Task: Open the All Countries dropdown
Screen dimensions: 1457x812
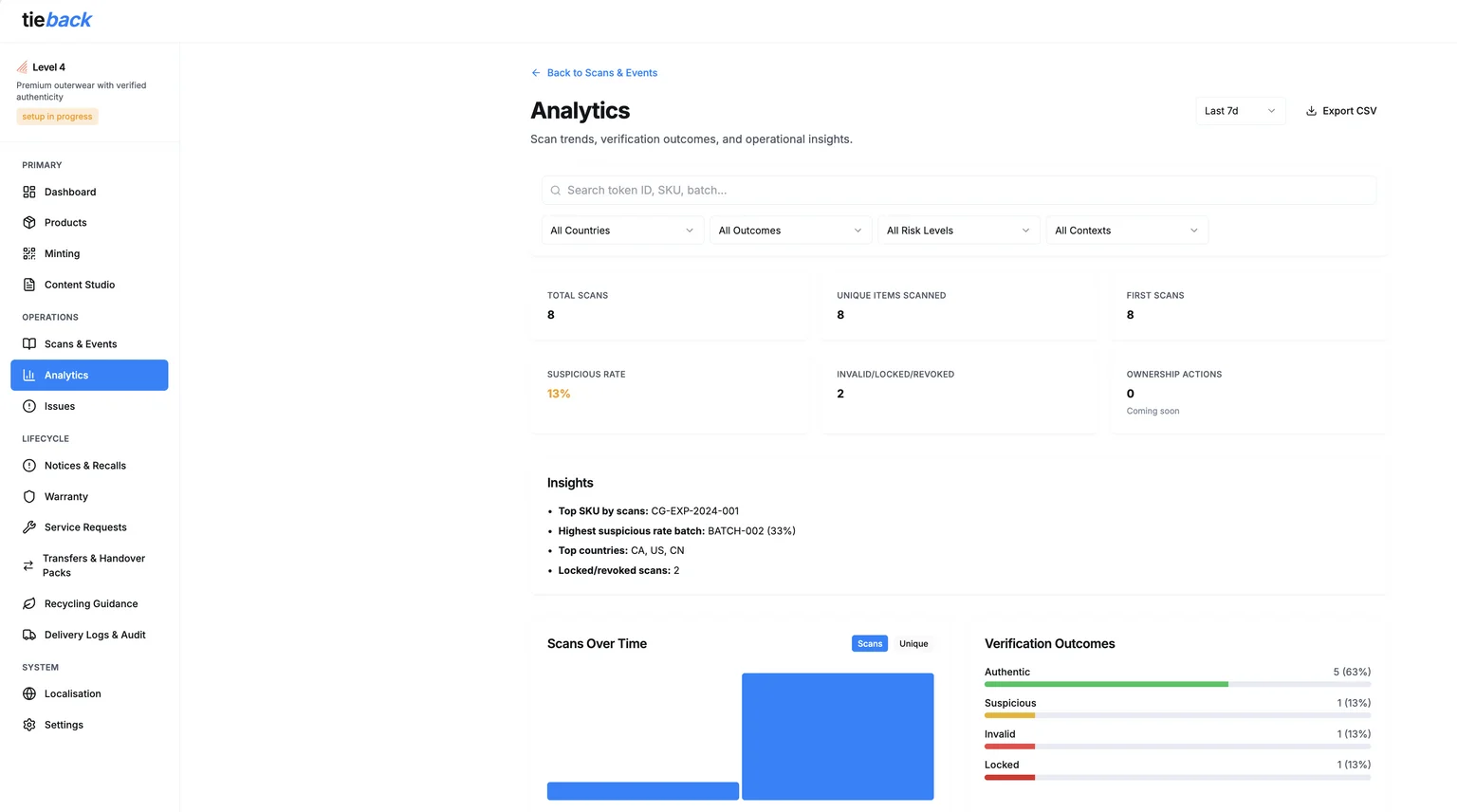Action: tap(621, 230)
